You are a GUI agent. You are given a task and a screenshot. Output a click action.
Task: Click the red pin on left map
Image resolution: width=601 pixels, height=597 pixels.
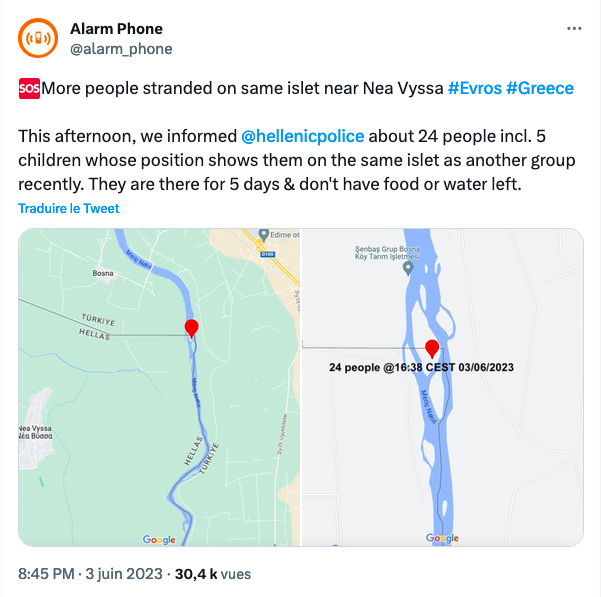click(192, 327)
